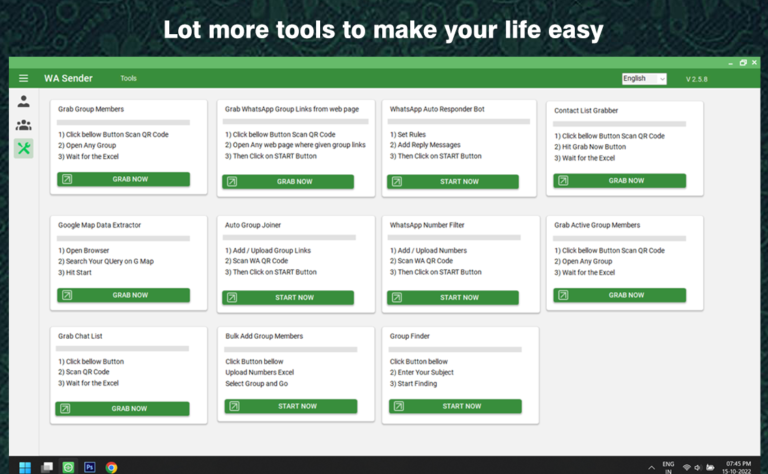768x474 pixels.
Task: Click START NOW for Bulk Add Group Members
Action: point(288,406)
